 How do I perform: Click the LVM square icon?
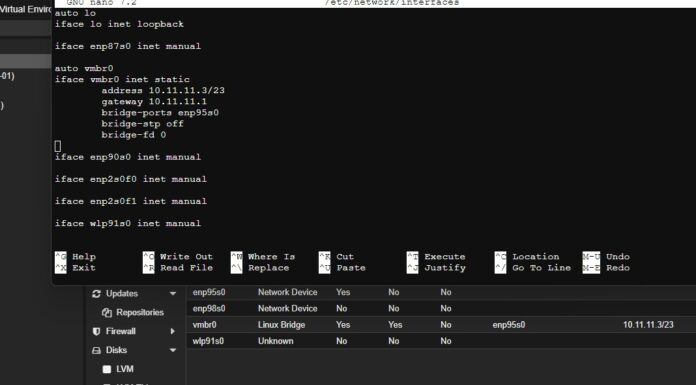(107, 369)
